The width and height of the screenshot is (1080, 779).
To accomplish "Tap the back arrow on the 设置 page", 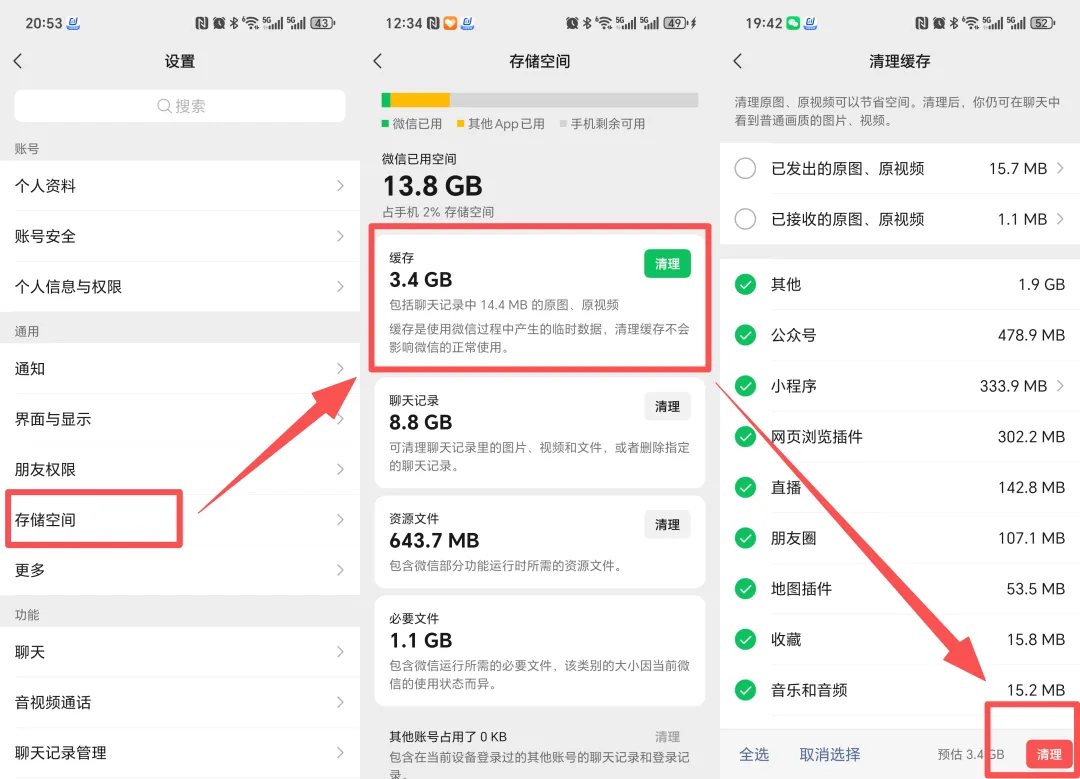I will tap(18, 61).
